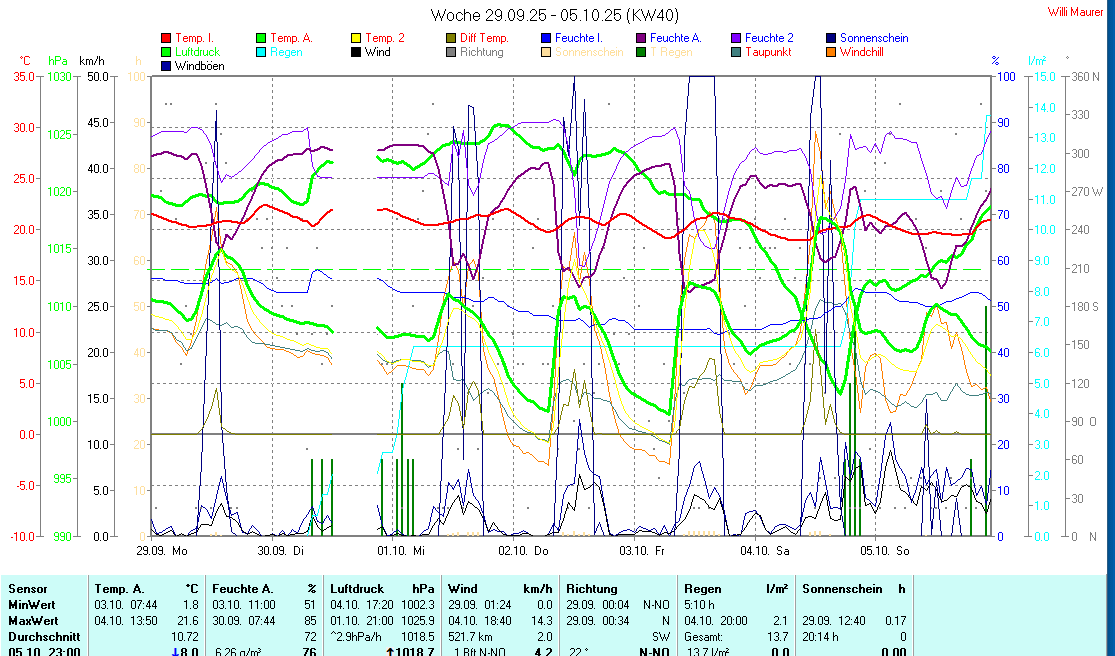Screen dimensions: 1115x656
Task: Click the Luftdruck hPa table column header
Action: (385, 589)
